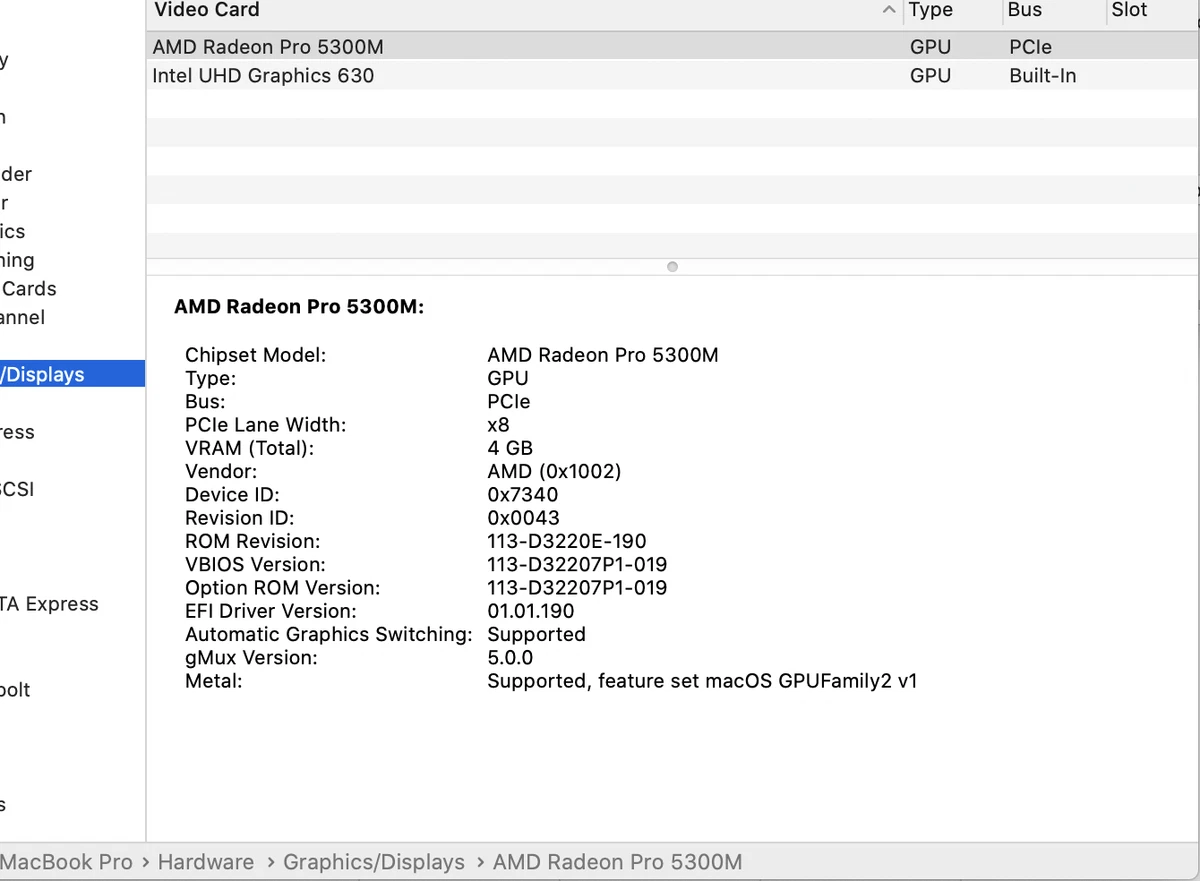
Task: Click the Bus value PCIe in details pane
Action: click(x=509, y=401)
